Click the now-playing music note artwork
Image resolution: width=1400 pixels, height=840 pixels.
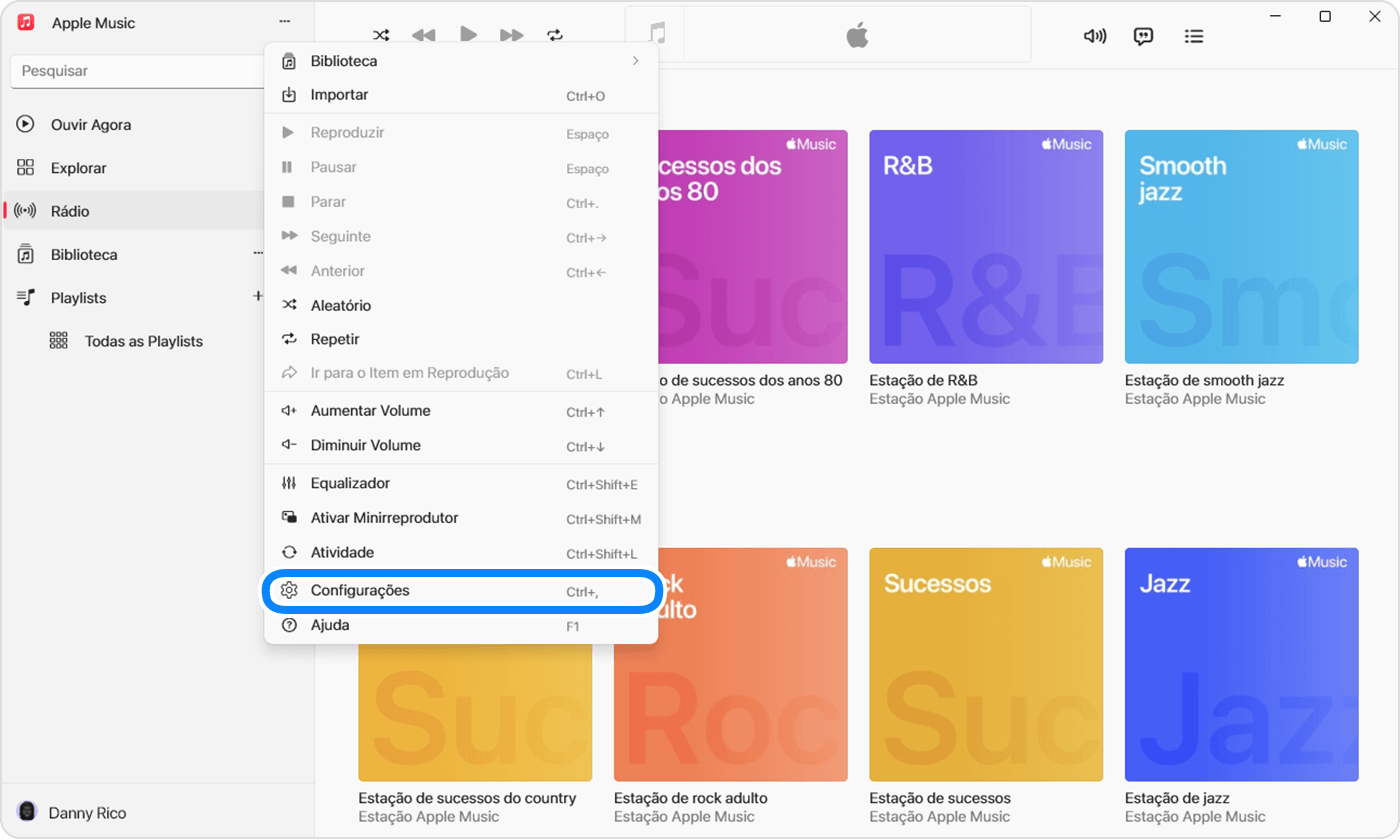click(656, 35)
